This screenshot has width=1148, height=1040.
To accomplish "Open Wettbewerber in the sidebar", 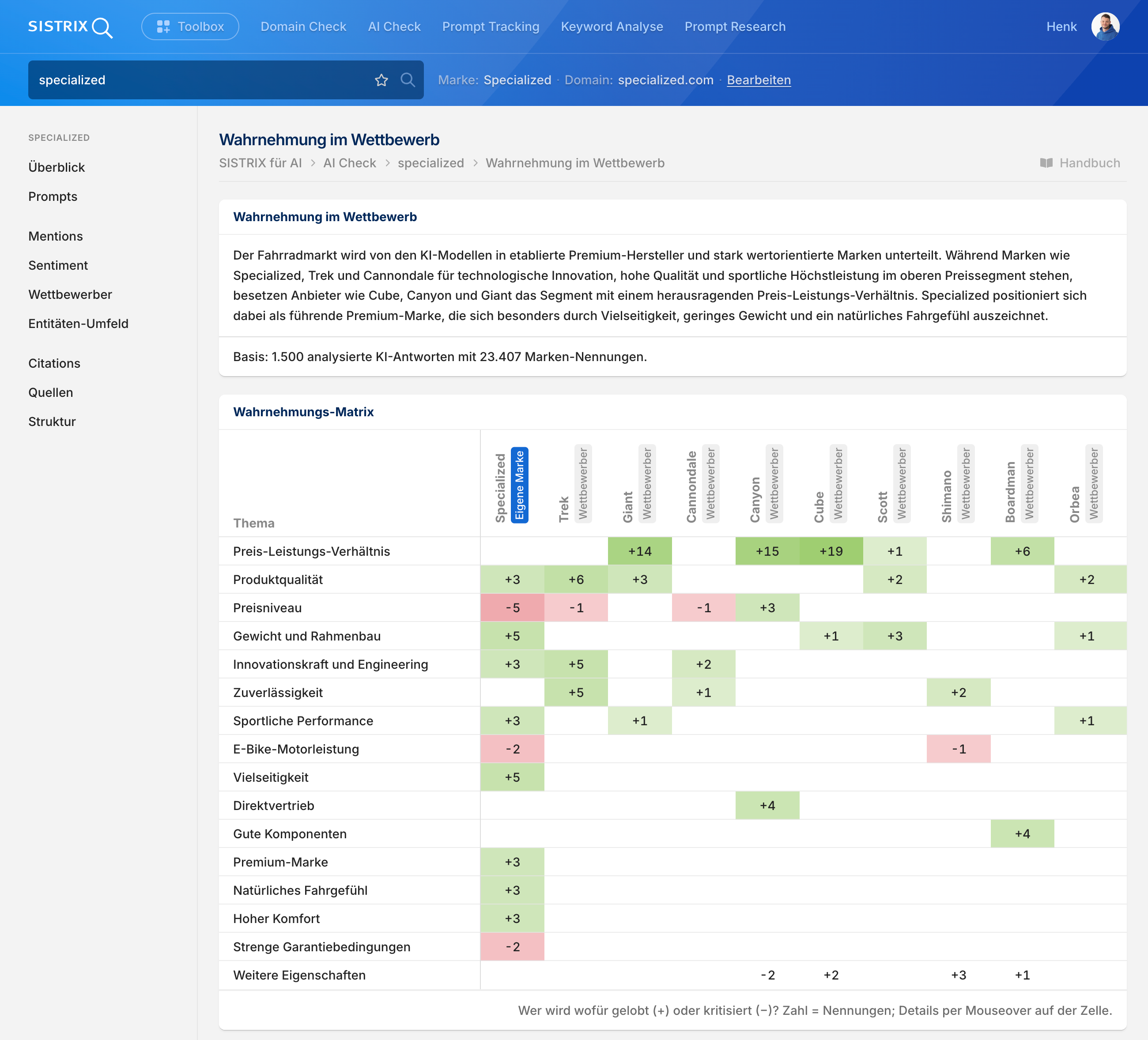I will (x=70, y=294).
